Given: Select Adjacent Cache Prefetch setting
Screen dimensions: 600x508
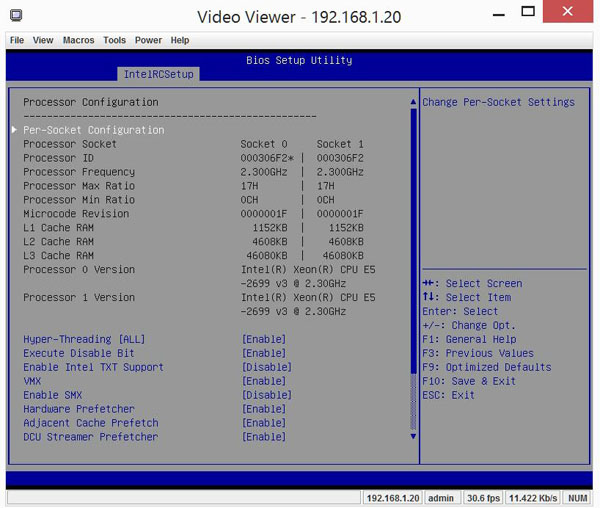Looking at the screenshot, I should point(91,423).
